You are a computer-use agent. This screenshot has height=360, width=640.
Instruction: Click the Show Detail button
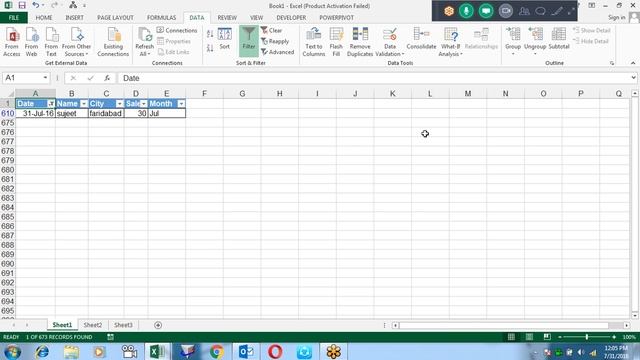tap(591, 30)
